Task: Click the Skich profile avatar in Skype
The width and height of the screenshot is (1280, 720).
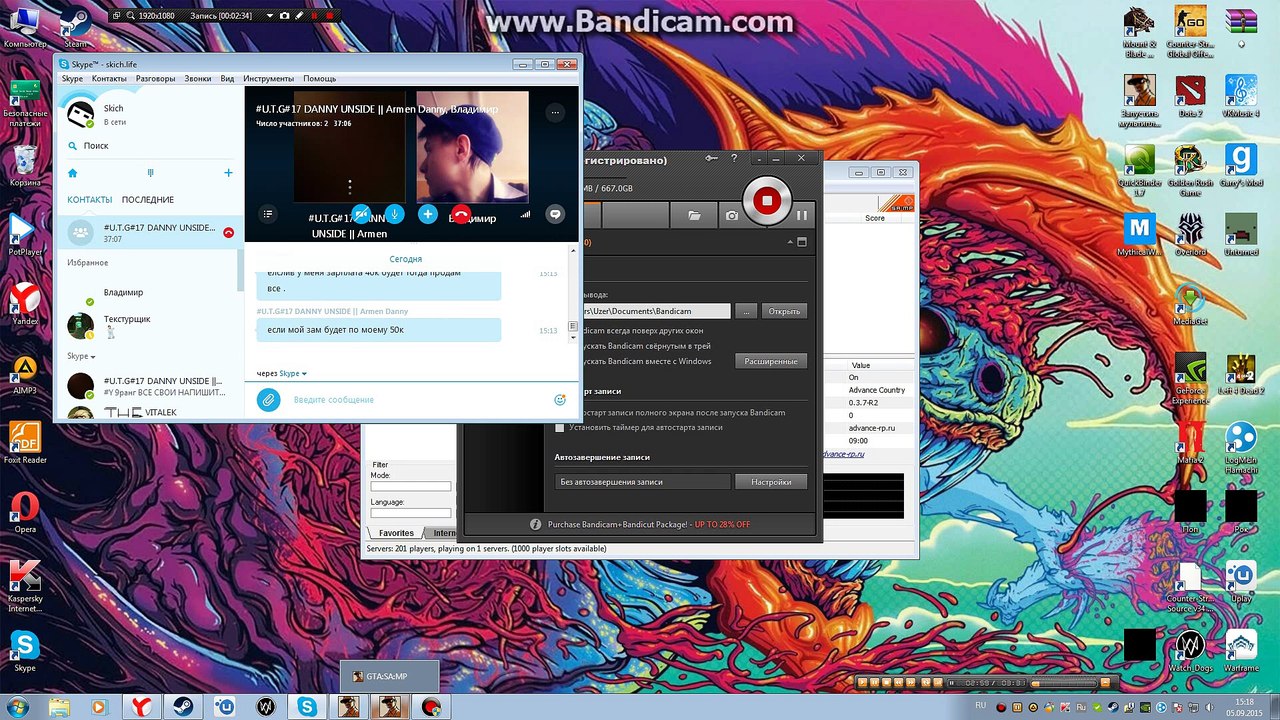Action: pos(81,113)
